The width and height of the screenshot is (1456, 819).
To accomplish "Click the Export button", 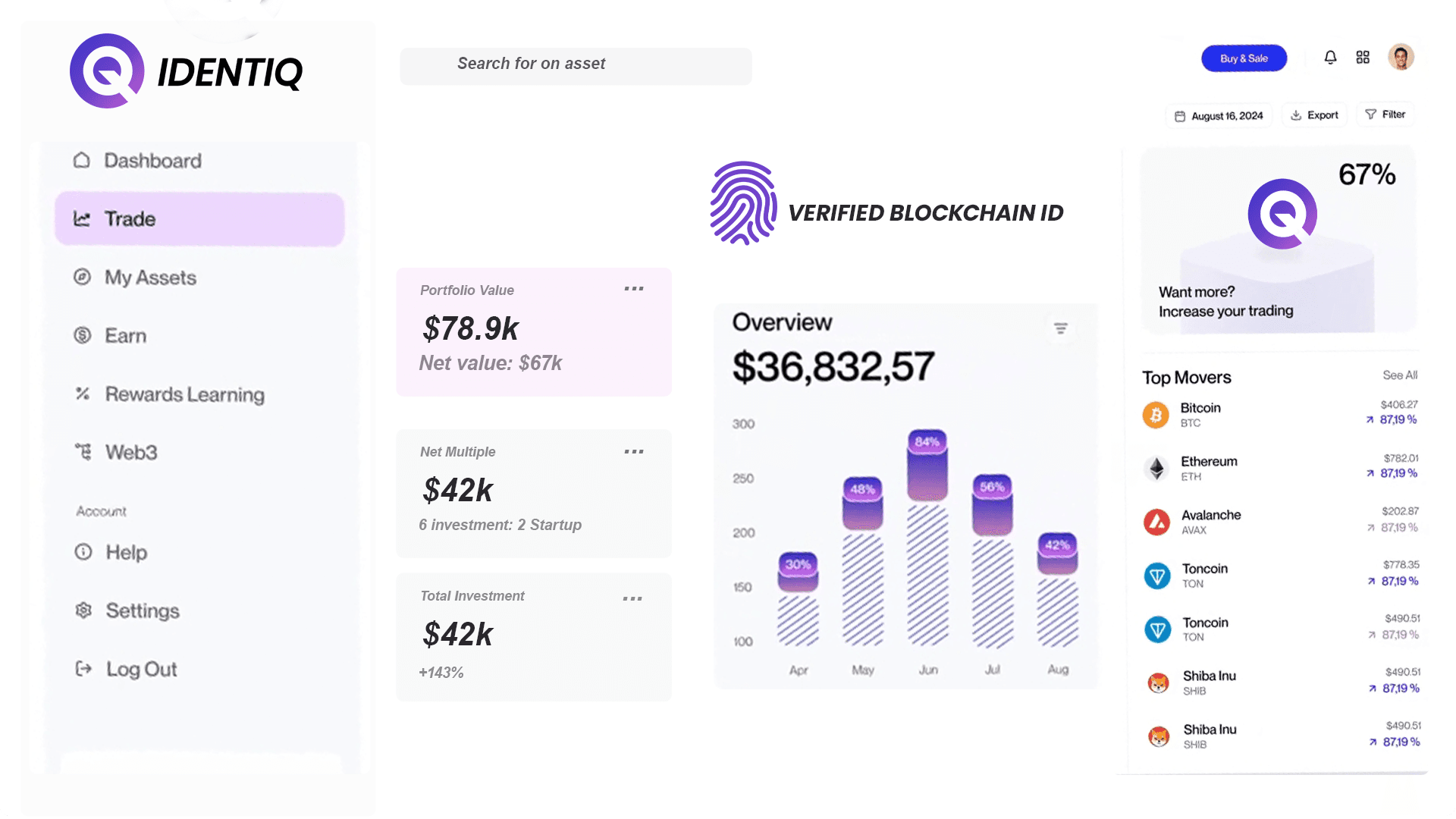I will click(1314, 114).
